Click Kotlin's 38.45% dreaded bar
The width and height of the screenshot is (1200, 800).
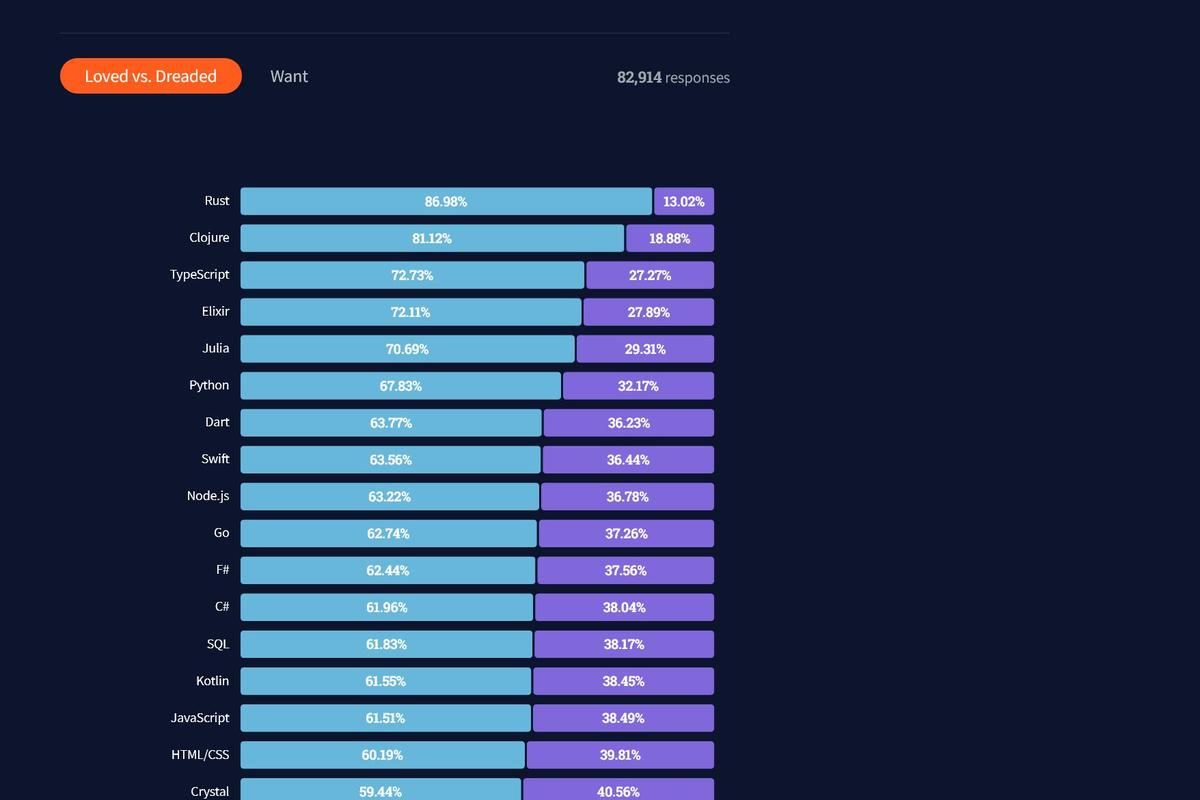624,681
